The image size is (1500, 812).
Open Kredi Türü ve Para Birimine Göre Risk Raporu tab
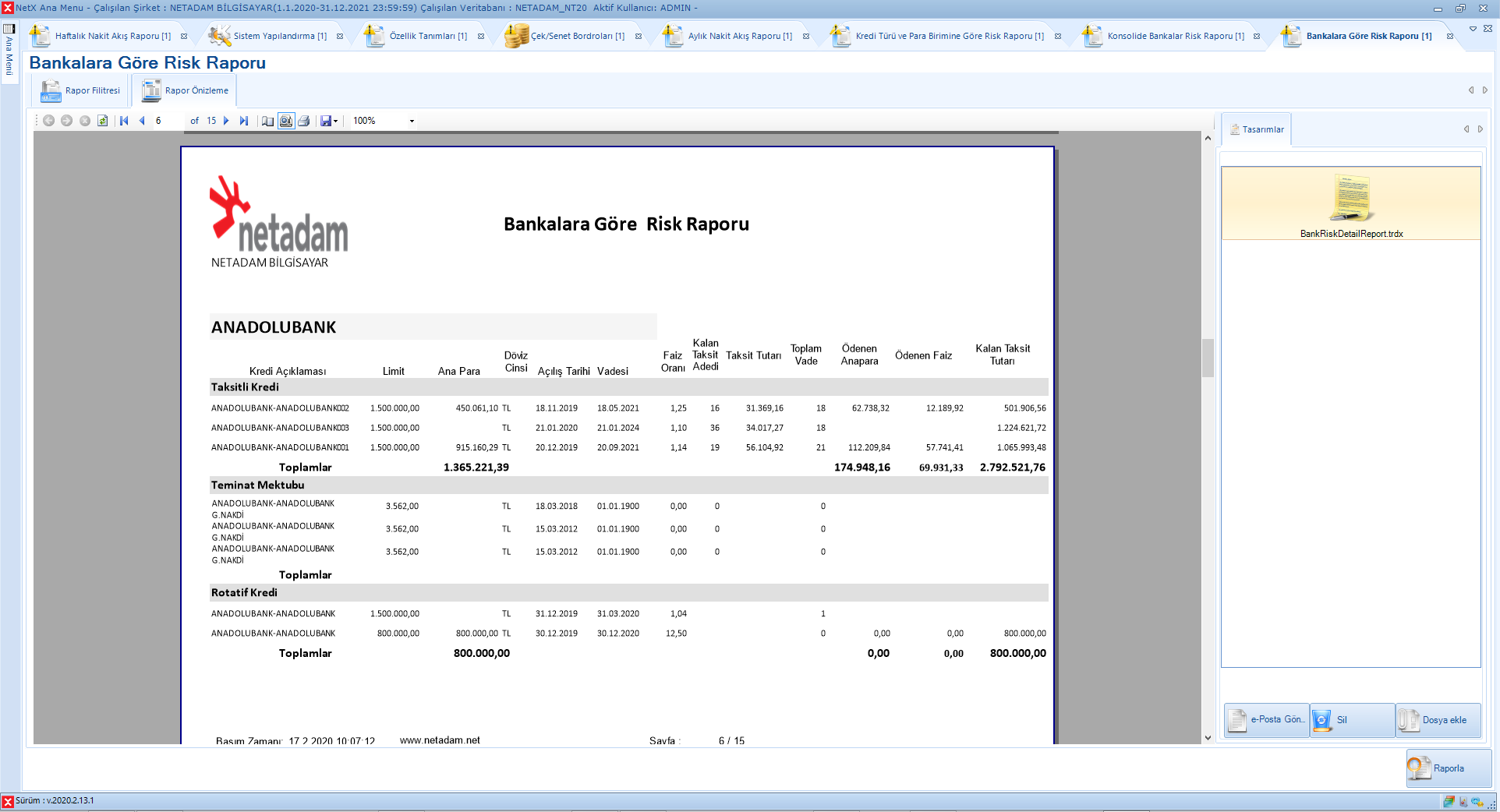coord(950,36)
